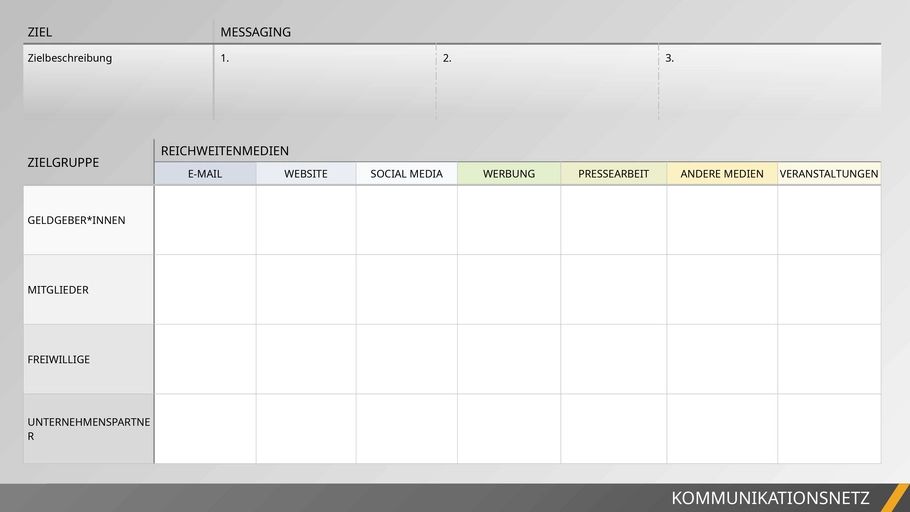
Task: Click the FREIWILLIGE WEBSITE cell
Action: 306,359
